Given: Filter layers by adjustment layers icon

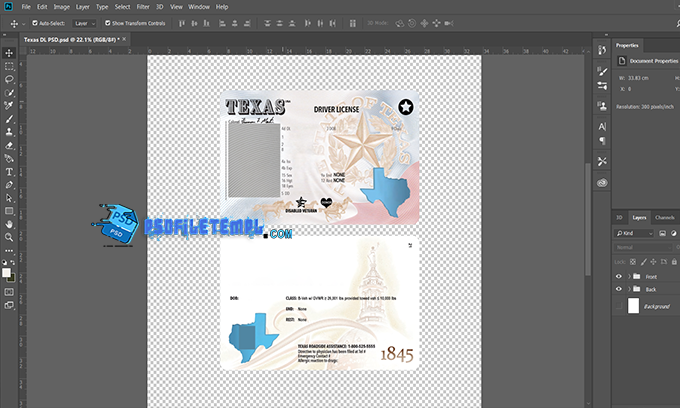Looking at the screenshot, I should pos(673,233).
